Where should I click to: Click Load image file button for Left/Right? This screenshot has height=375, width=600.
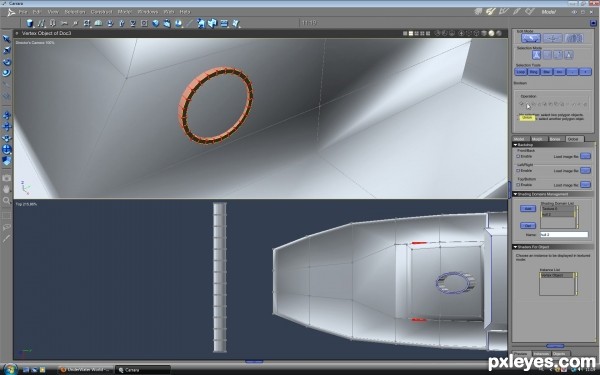585,170
